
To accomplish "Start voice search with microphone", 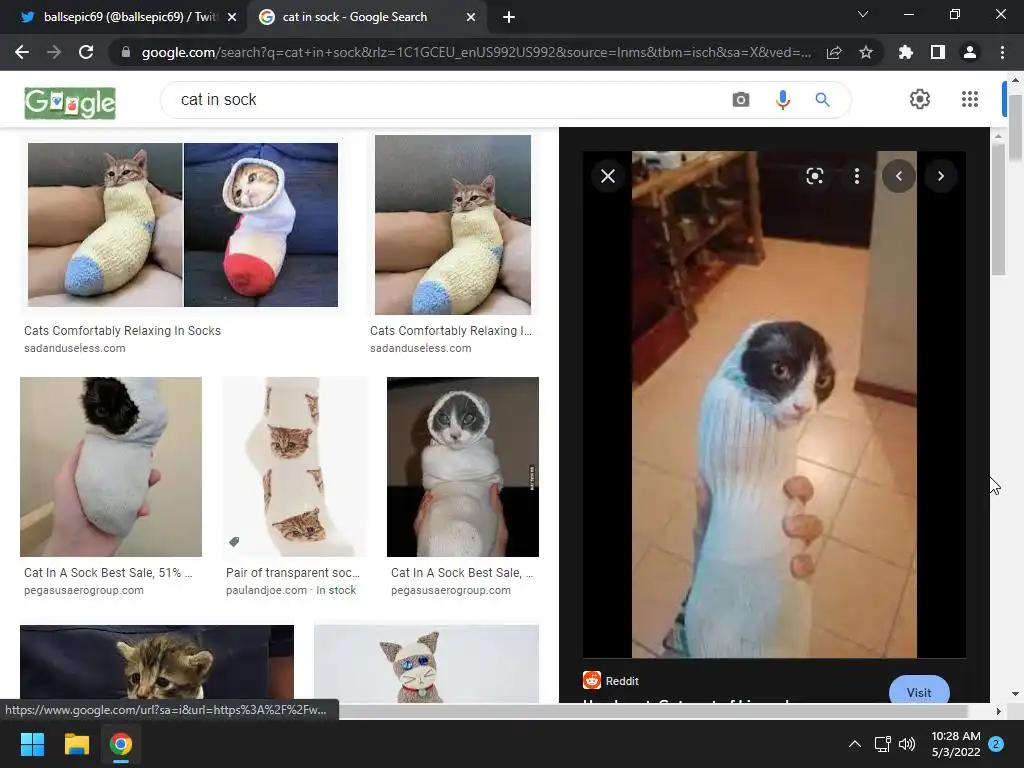I will tap(782, 100).
